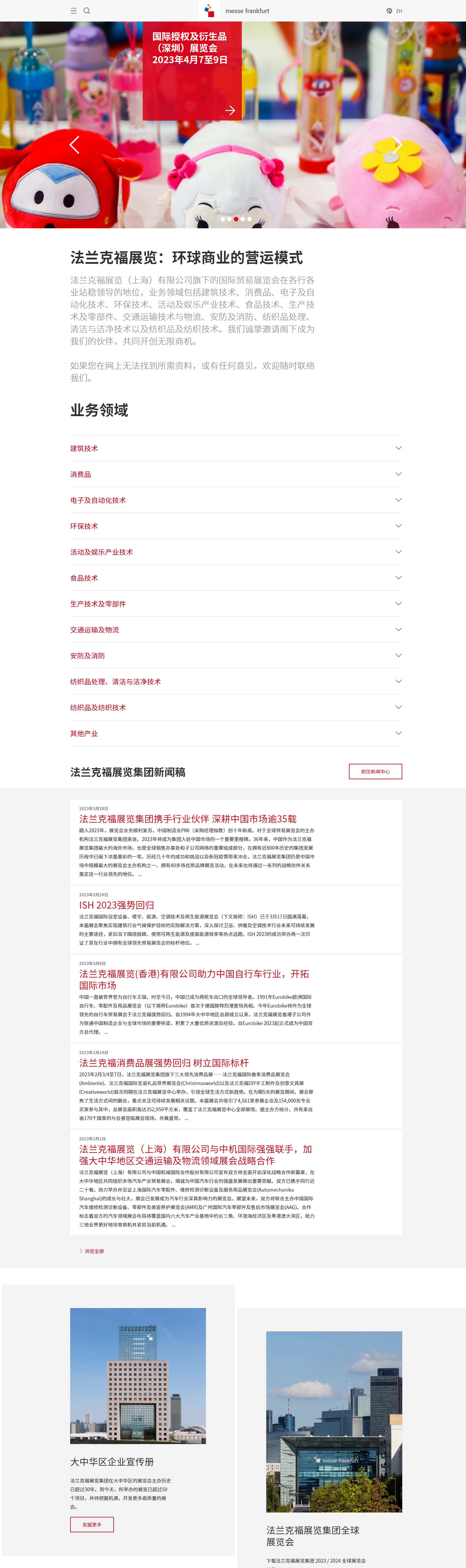The image size is (466, 1568).
Task: Select the fourth carousel dot indicator
Action: coord(243,219)
